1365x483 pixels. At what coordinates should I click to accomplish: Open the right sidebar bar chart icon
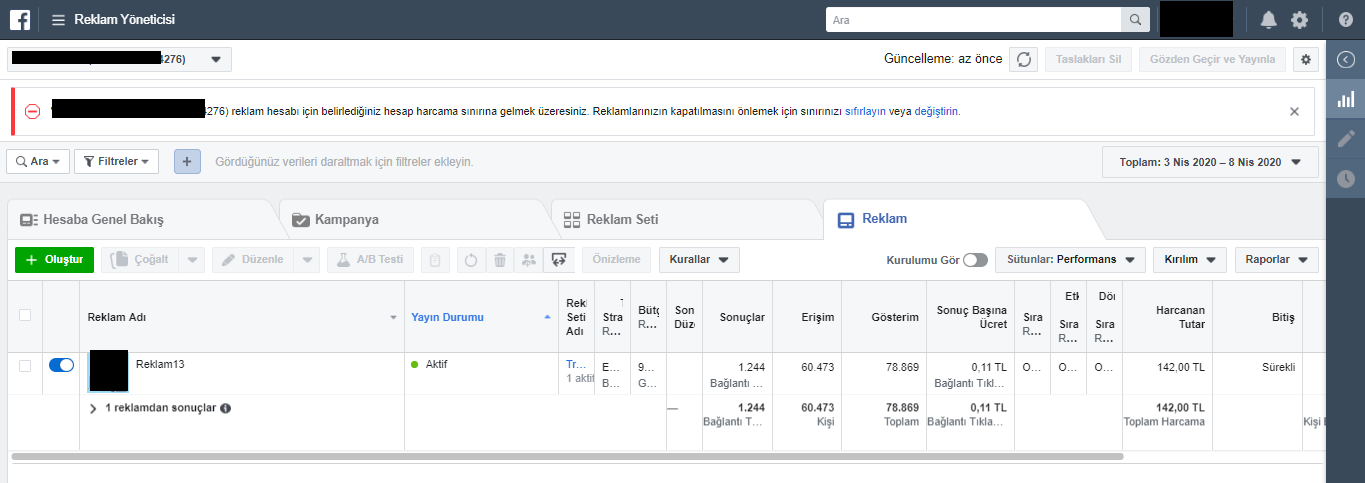pyautogui.click(x=1346, y=99)
